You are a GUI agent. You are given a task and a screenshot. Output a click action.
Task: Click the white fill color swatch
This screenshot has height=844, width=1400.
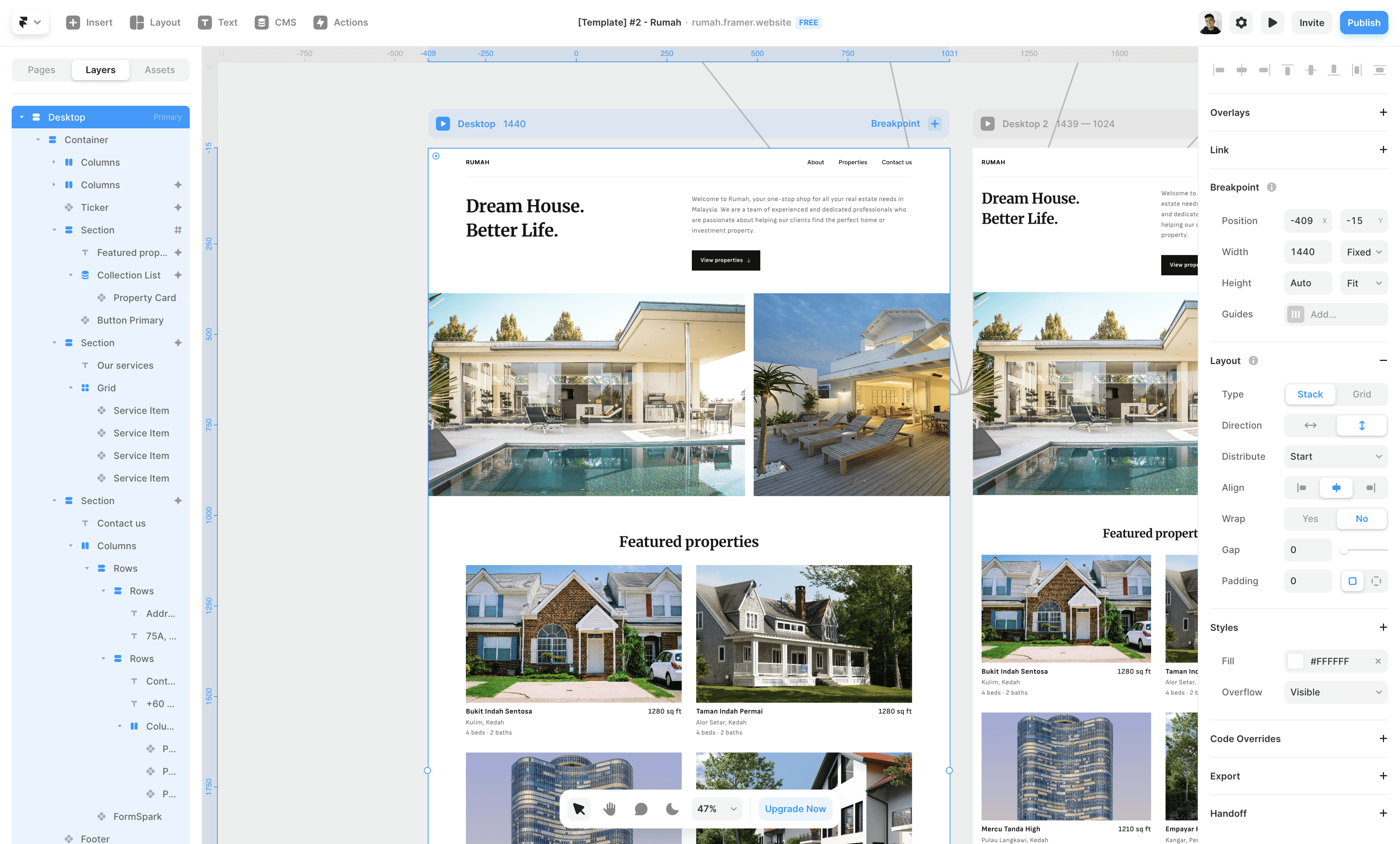click(x=1295, y=661)
